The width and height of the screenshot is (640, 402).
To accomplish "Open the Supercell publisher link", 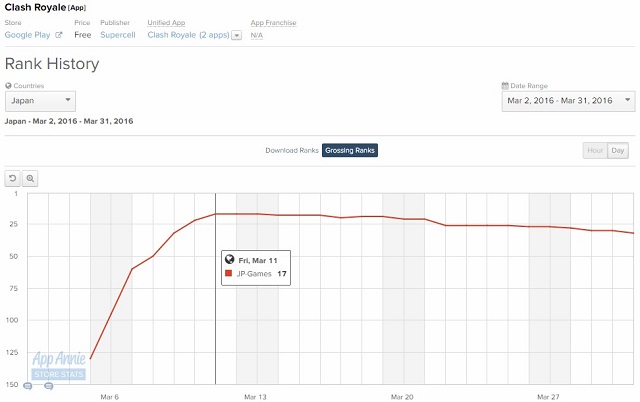I will click(118, 35).
